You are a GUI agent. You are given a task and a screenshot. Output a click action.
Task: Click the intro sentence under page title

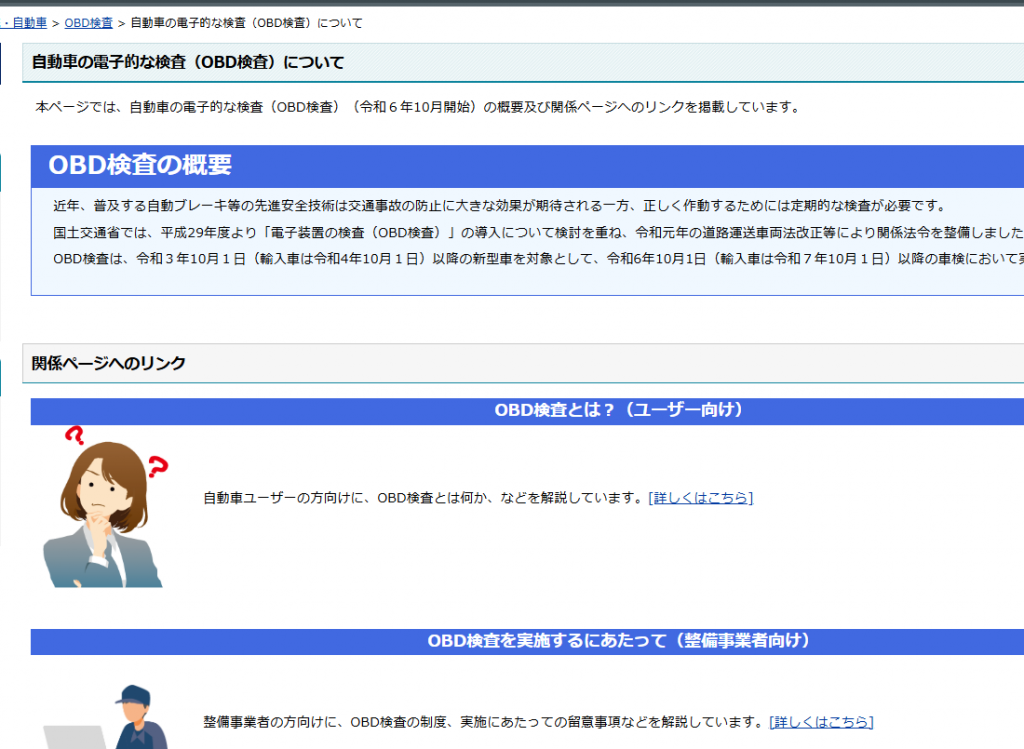pyautogui.click(x=419, y=107)
